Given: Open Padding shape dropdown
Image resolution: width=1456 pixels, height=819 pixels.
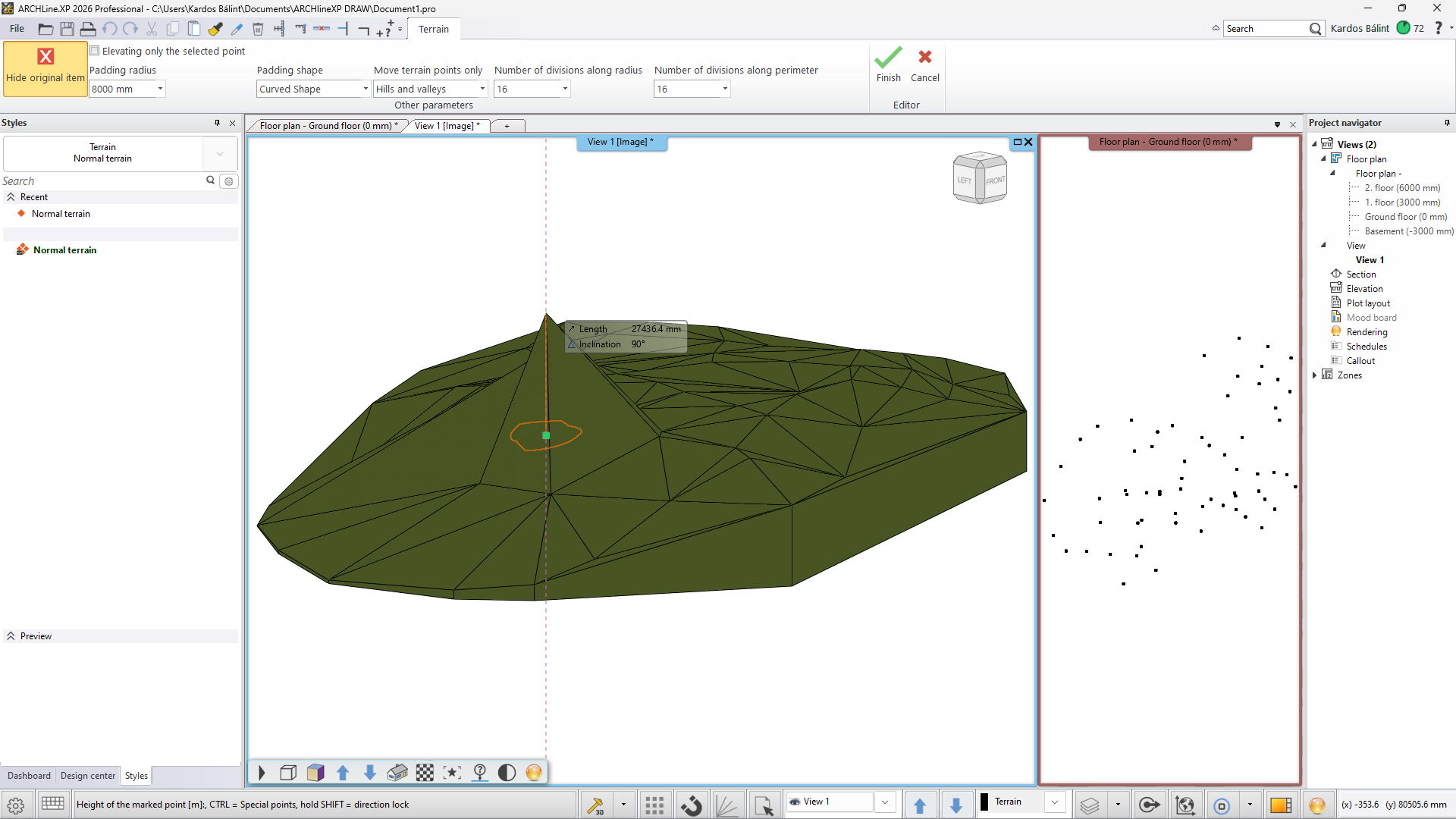Looking at the screenshot, I should (x=365, y=89).
